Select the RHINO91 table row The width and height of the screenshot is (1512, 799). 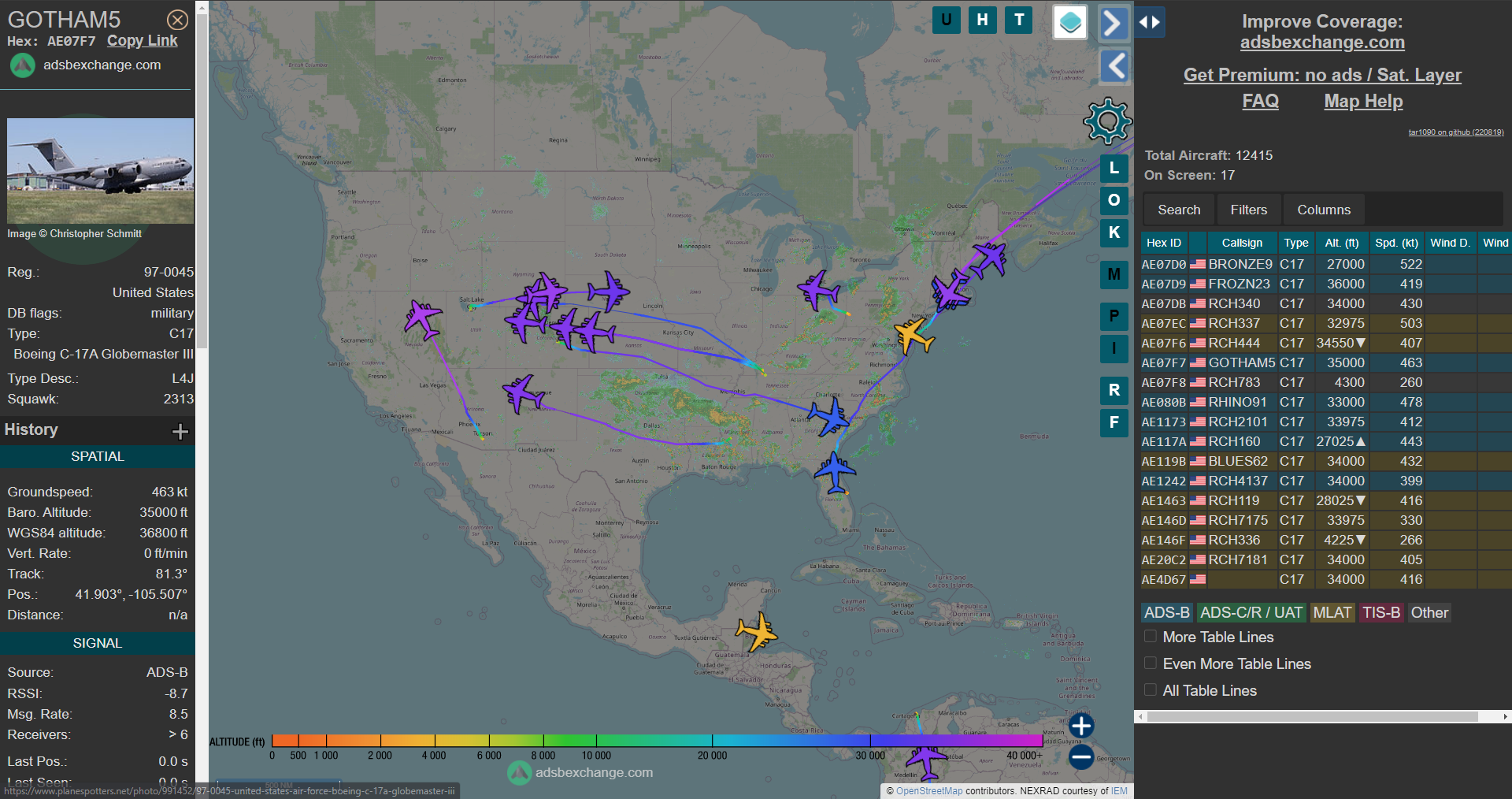(1326, 402)
